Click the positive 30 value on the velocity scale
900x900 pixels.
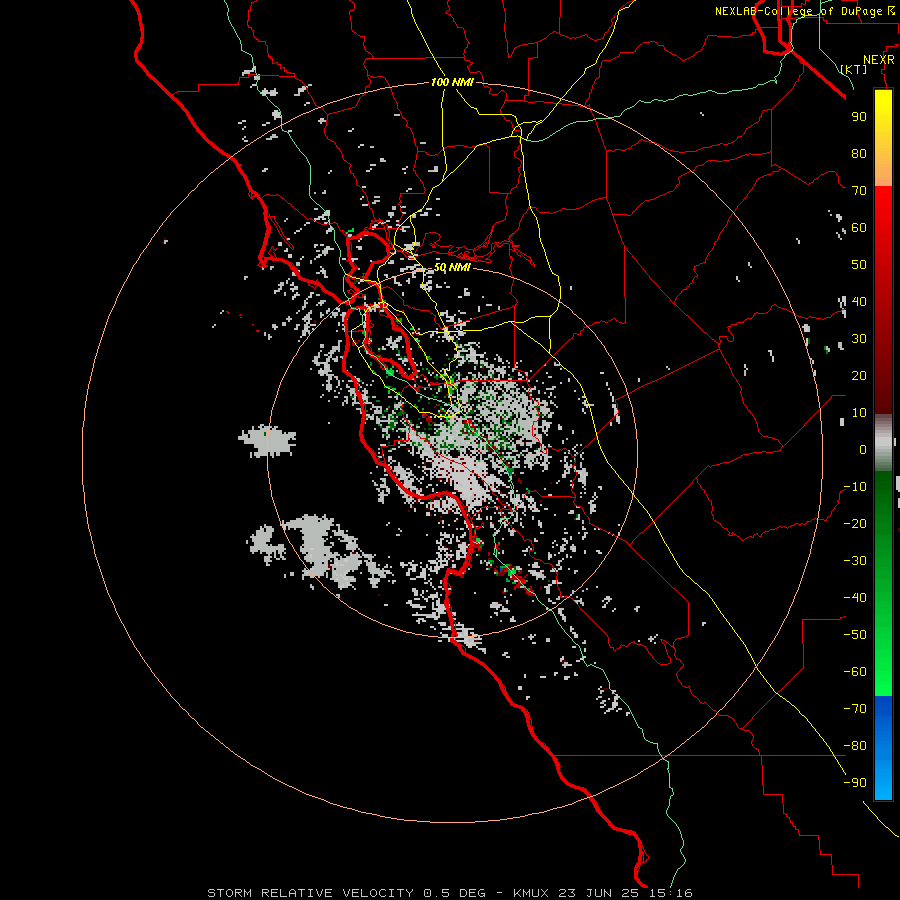click(x=859, y=339)
